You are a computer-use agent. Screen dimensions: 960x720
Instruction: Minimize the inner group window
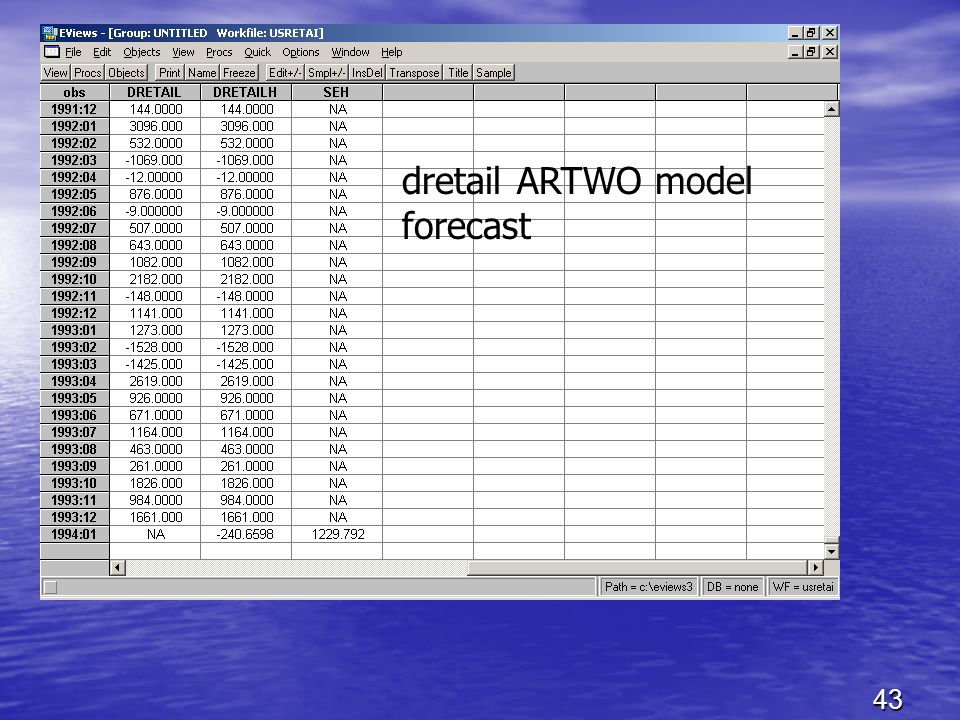tap(795, 52)
